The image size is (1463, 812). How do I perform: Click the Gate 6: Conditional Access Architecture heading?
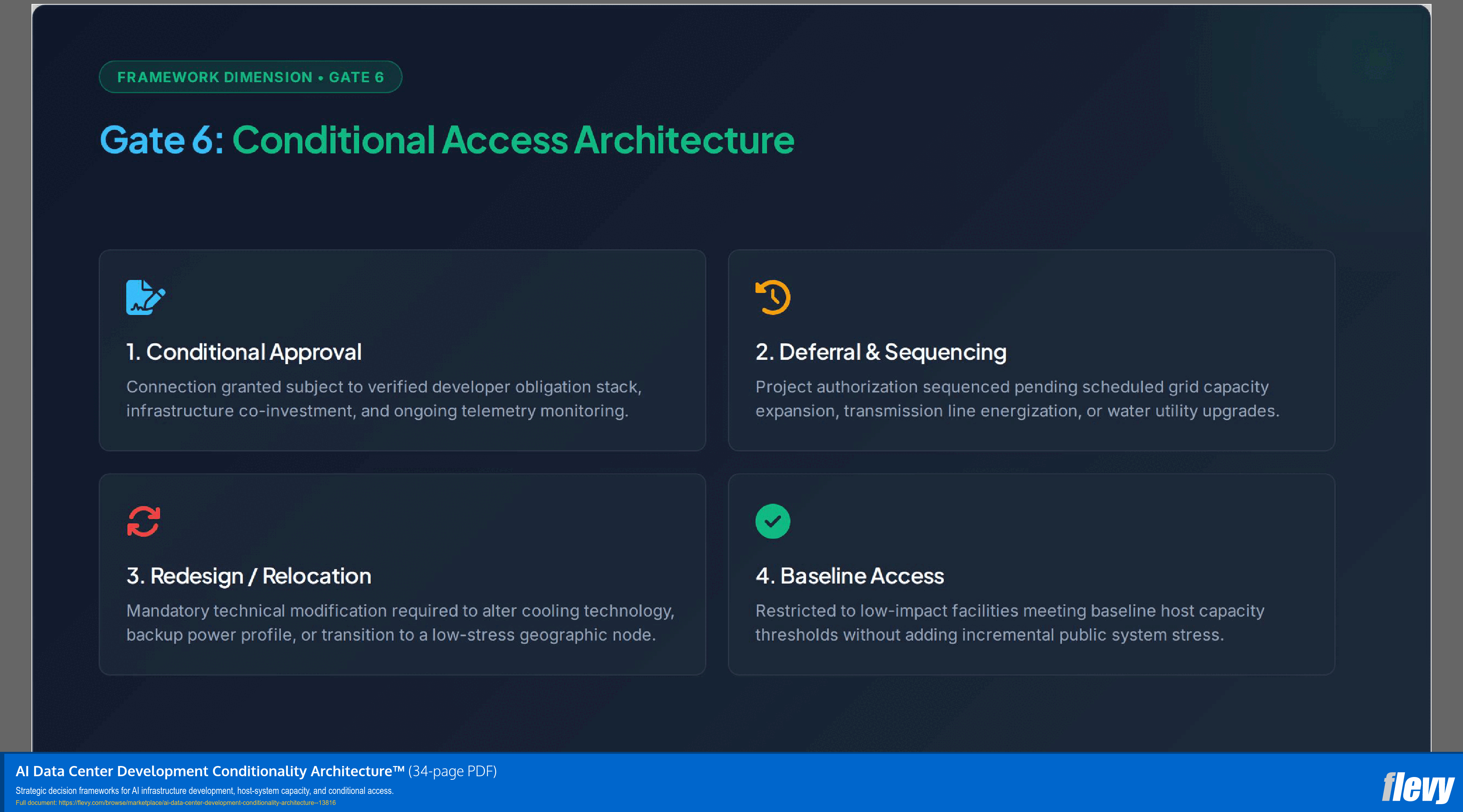(447, 140)
